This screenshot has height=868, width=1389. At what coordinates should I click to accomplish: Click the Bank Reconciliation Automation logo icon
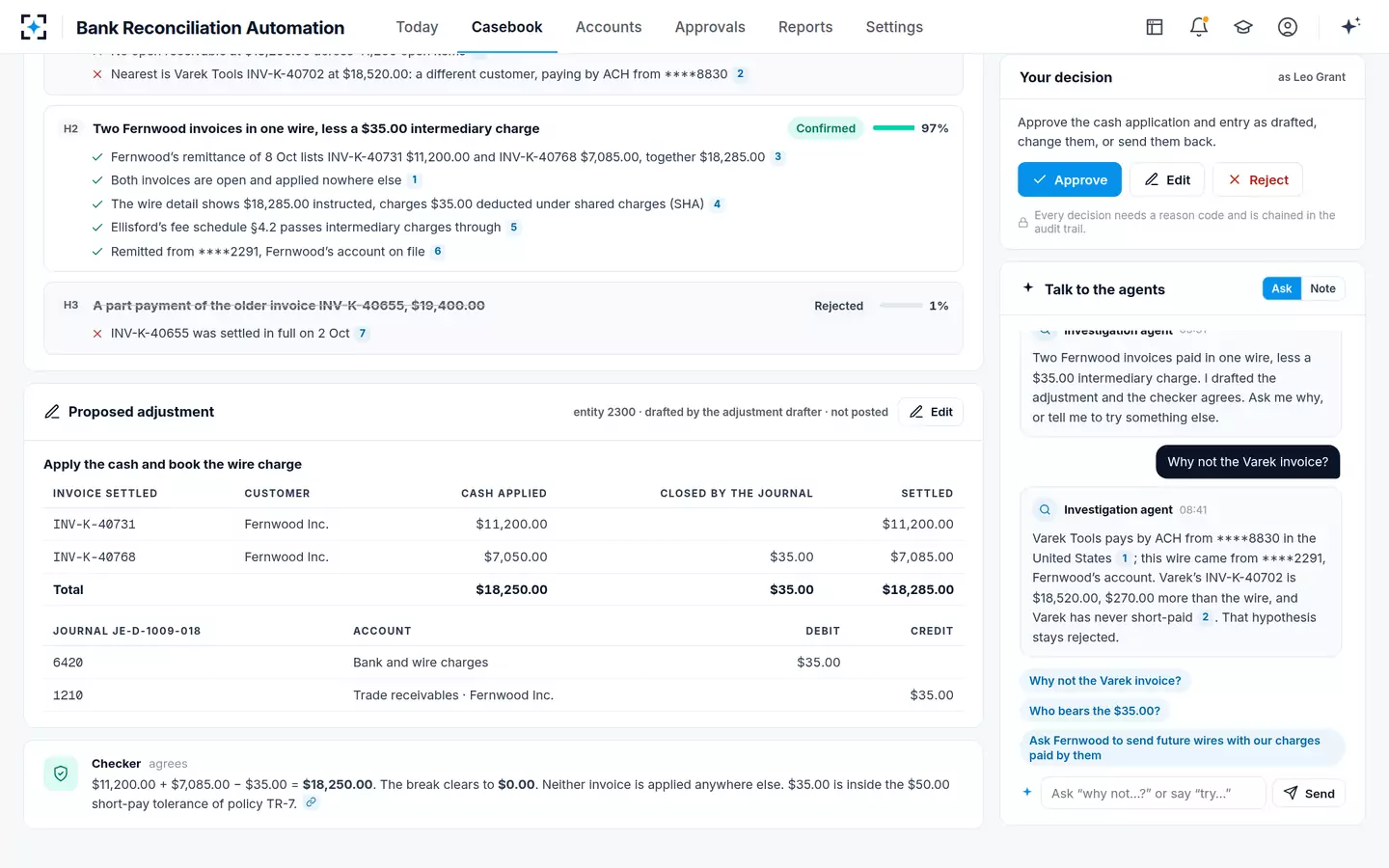pyautogui.click(x=34, y=27)
